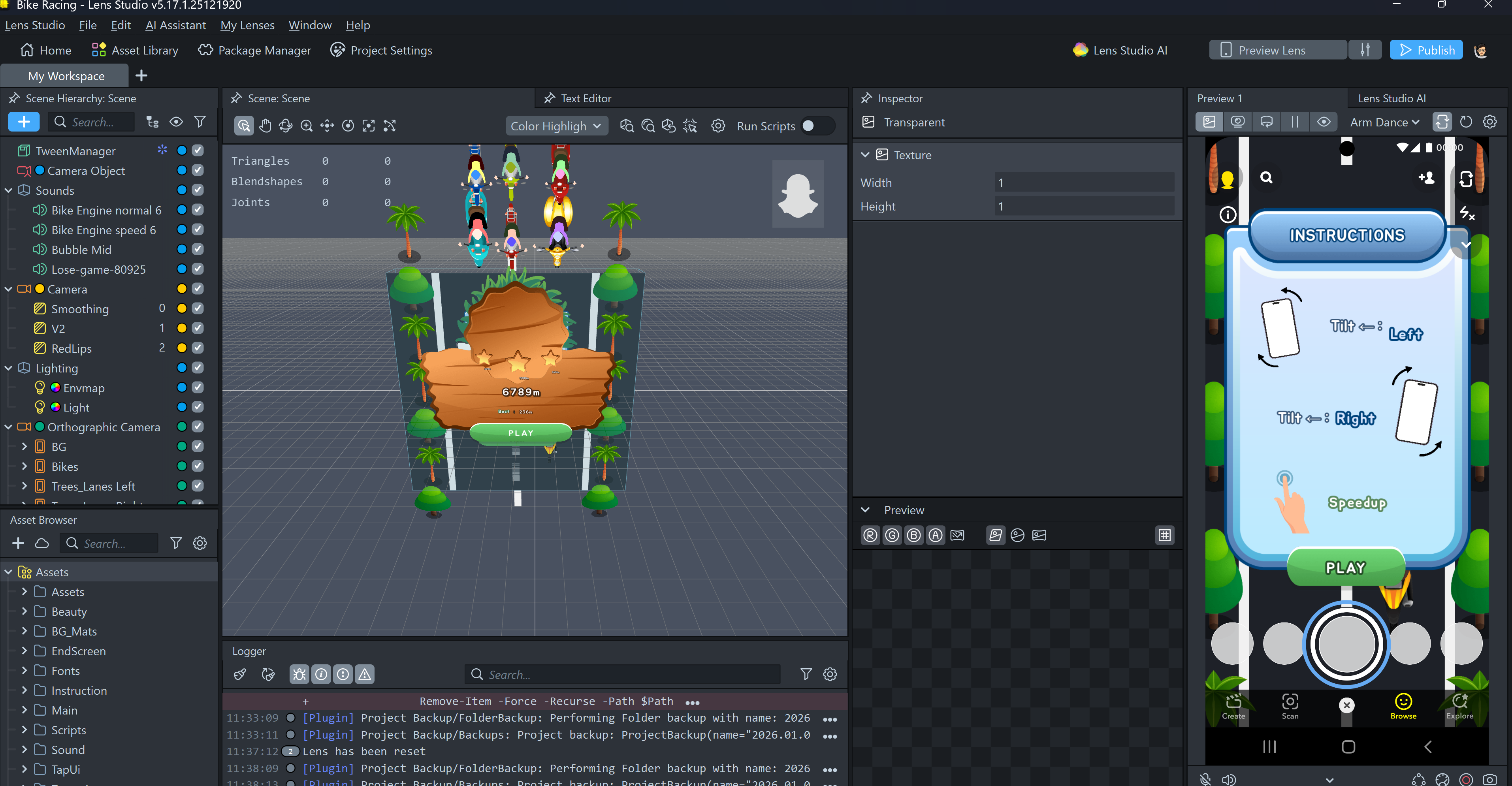Screen dimensions: 1512x786
Task: Click the Preview panel refresh icon
Action: coord(1466,122)
